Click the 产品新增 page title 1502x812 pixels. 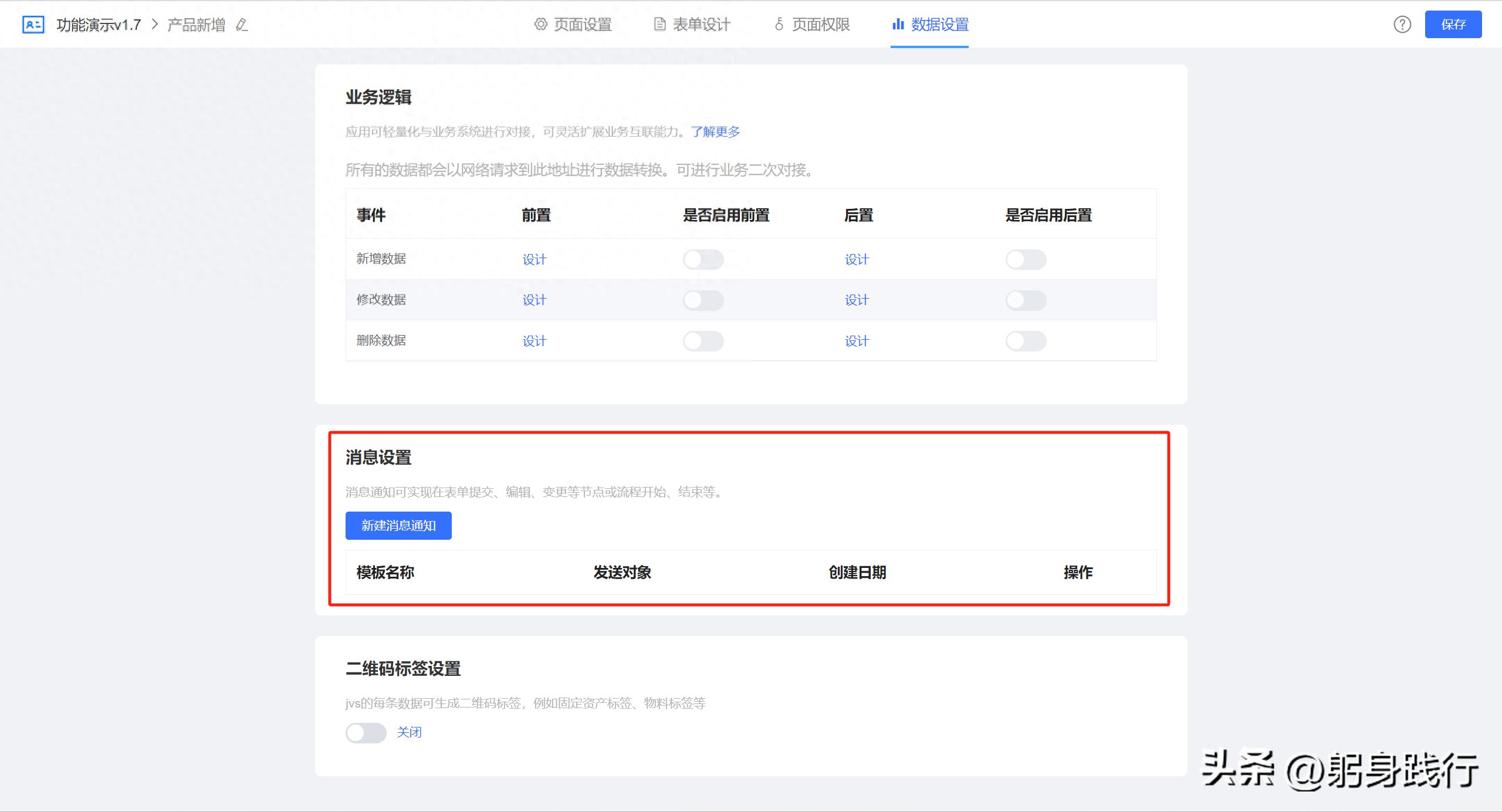196,25
